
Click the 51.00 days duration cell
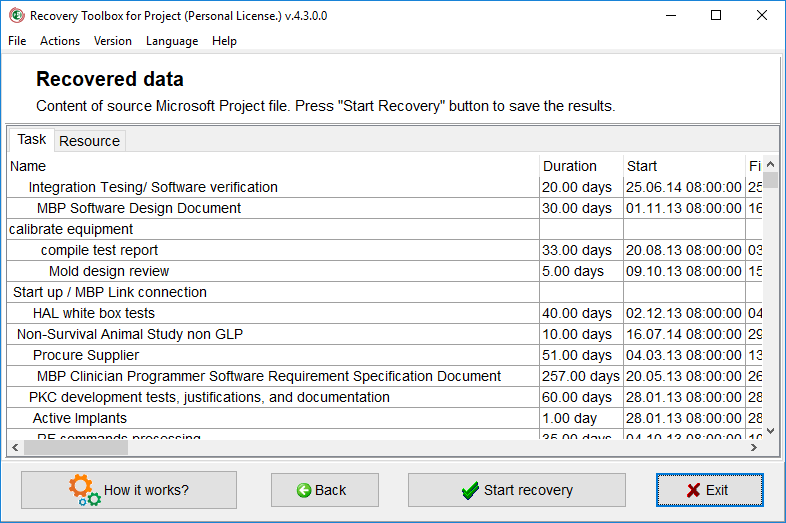(x=581, y=356)
